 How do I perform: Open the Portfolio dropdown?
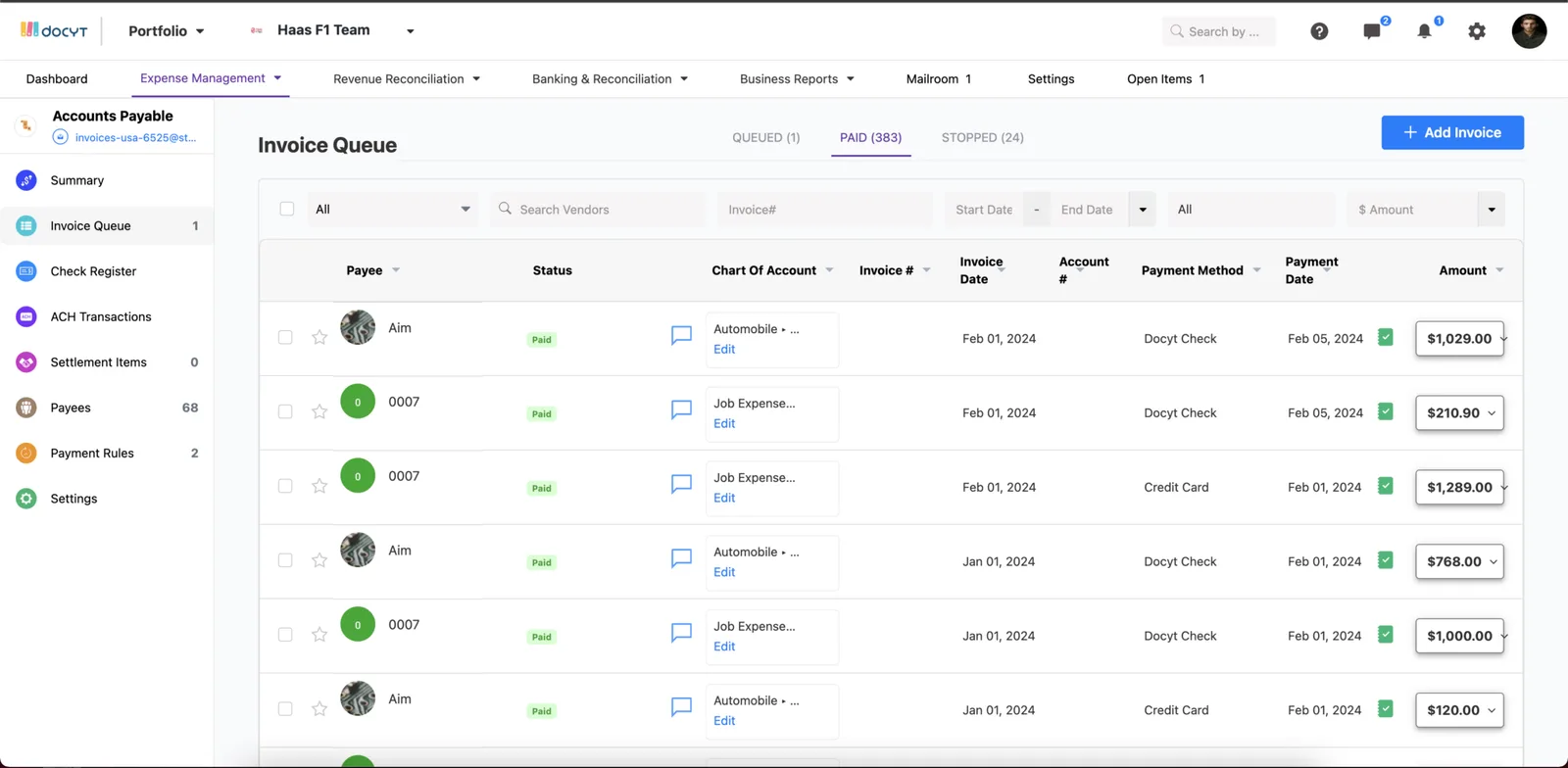(167, 30)
